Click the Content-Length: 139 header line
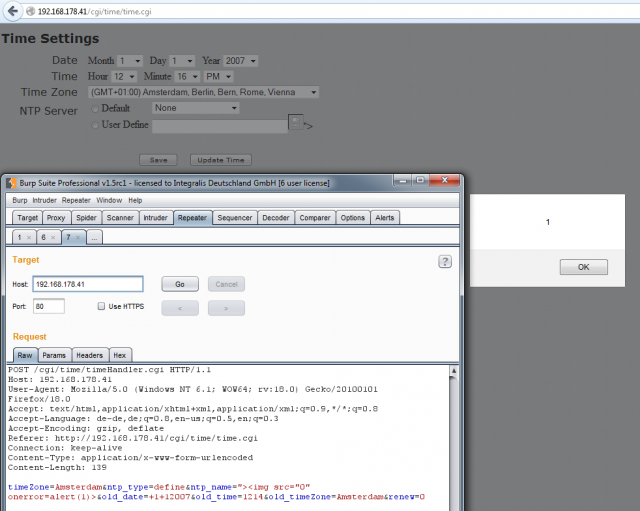 (57, 467)
